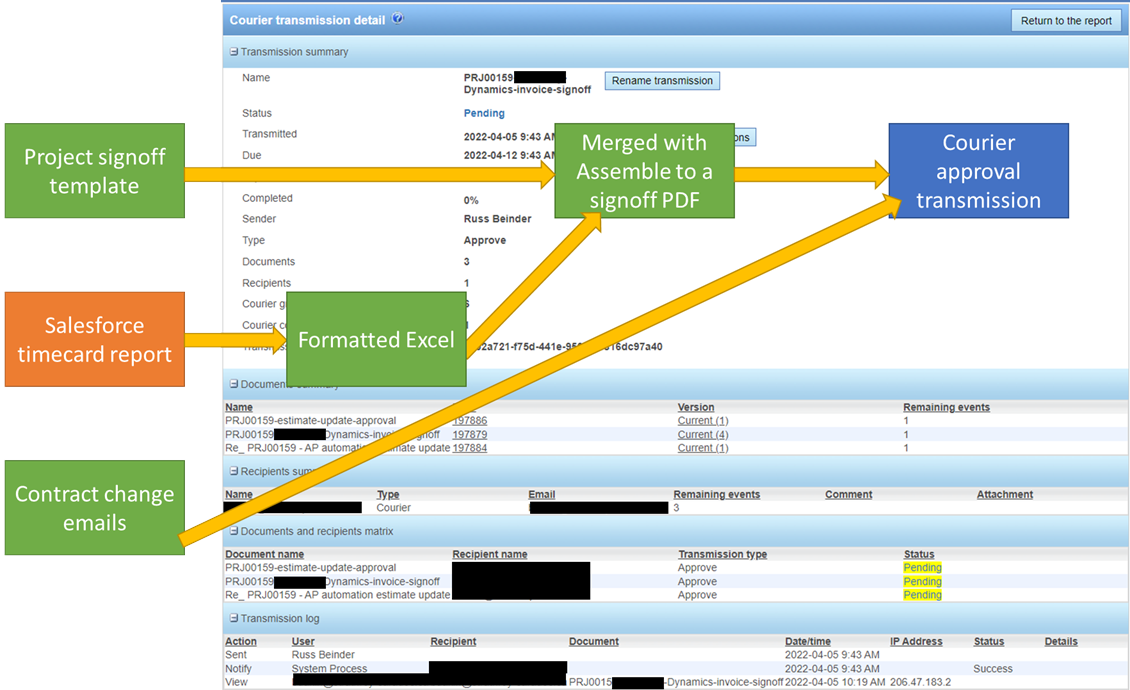Select the Courier approval transmission blue box
This screenshot has width=1130, height=690.
tap(978, 171)
